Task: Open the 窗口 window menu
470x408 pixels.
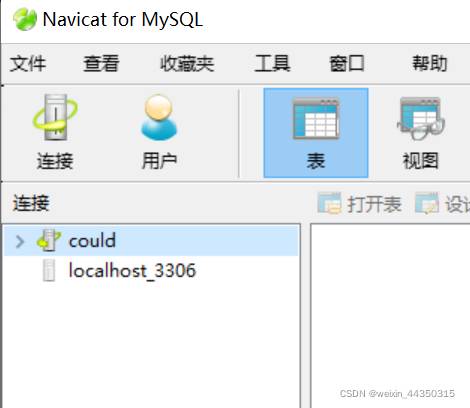Action: pyautogui.click(x=347, y=63)
